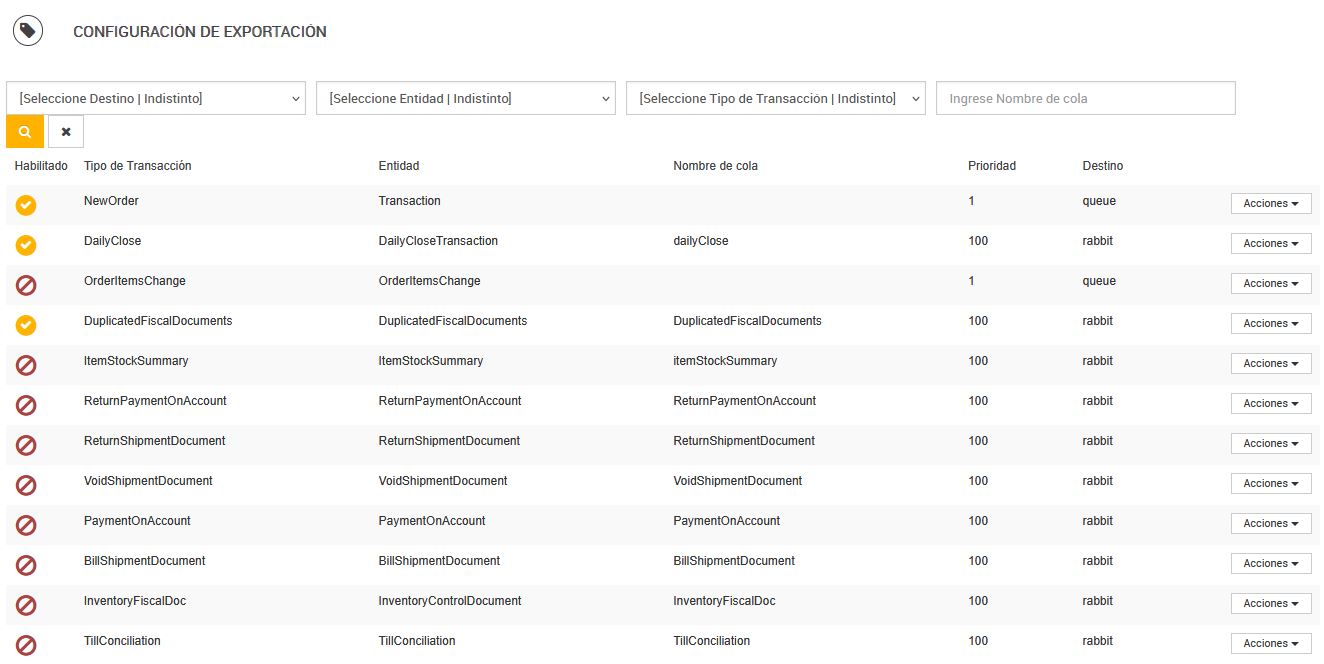This screenshot has width=1324, height=664.
Task: Click the disabled status icon for PaymentOnAccount
Action: [26, 525]
